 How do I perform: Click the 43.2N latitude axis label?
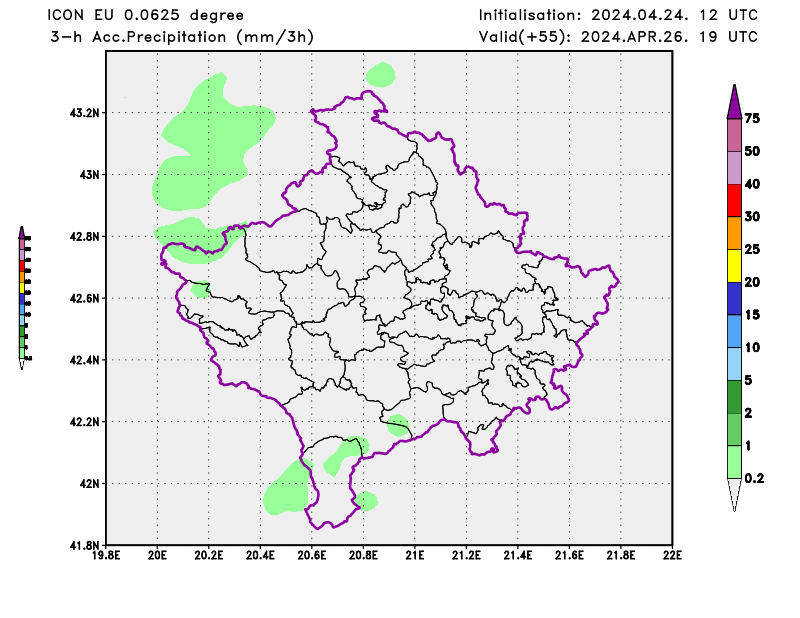(x=84, y=113)
